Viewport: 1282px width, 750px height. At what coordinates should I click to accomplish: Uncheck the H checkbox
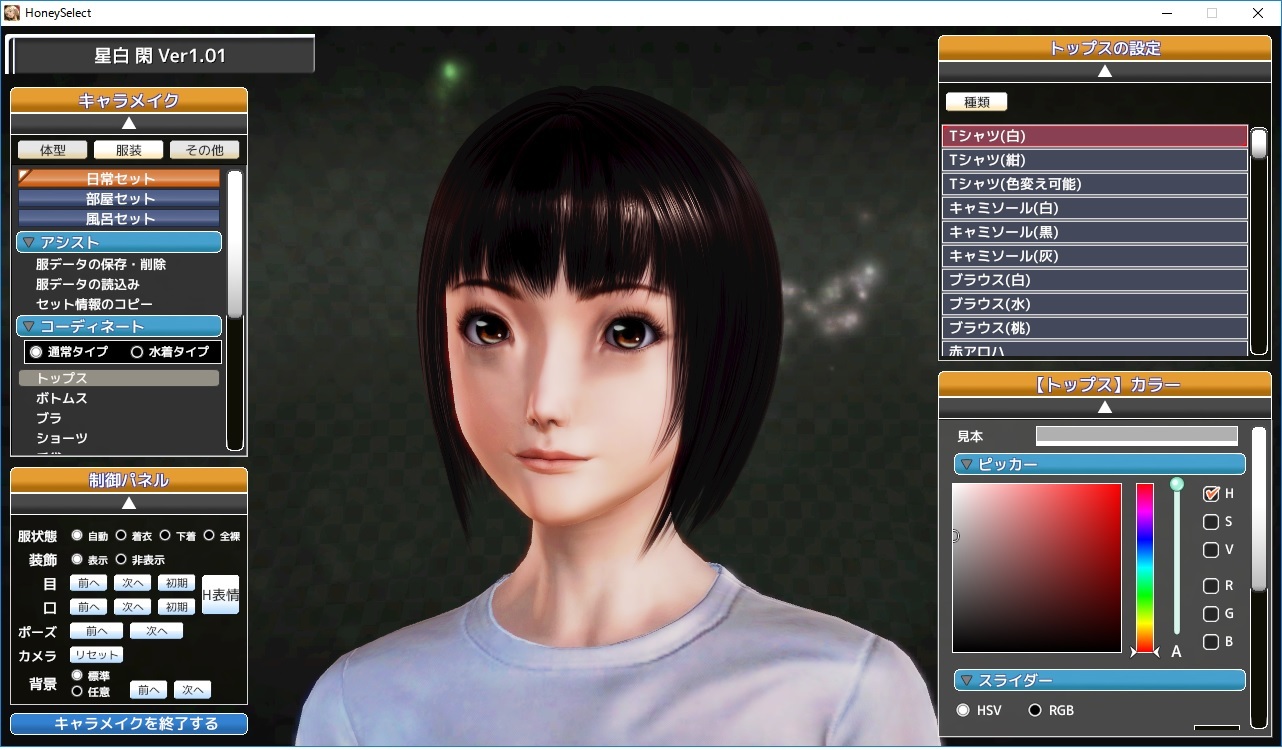(1211, 493)
